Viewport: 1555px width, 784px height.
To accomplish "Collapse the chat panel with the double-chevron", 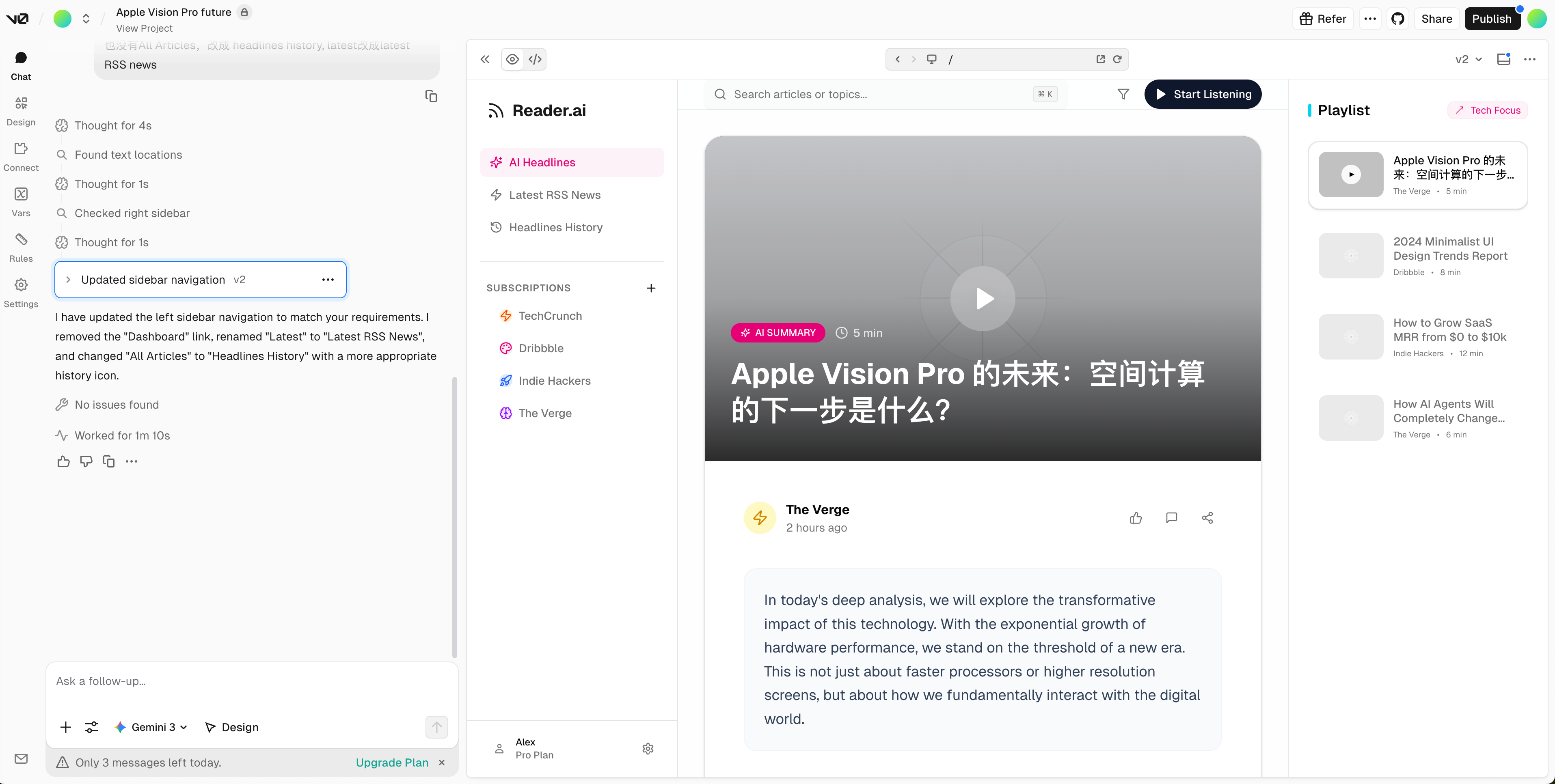I will pyautogui.click(x=485, y=59).
